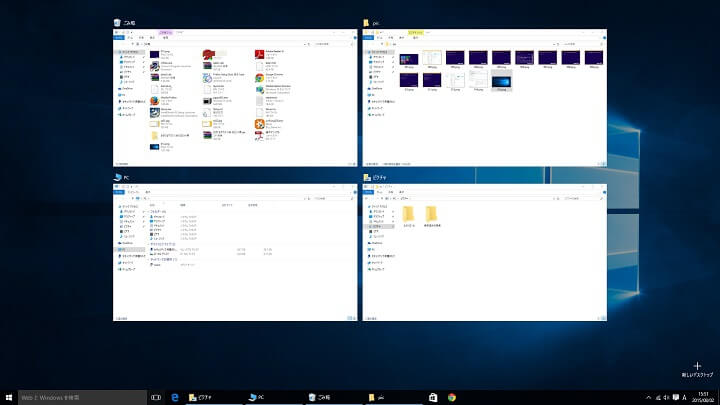Switch to ごみ箱 window via taskbar button

pos(334,397)
